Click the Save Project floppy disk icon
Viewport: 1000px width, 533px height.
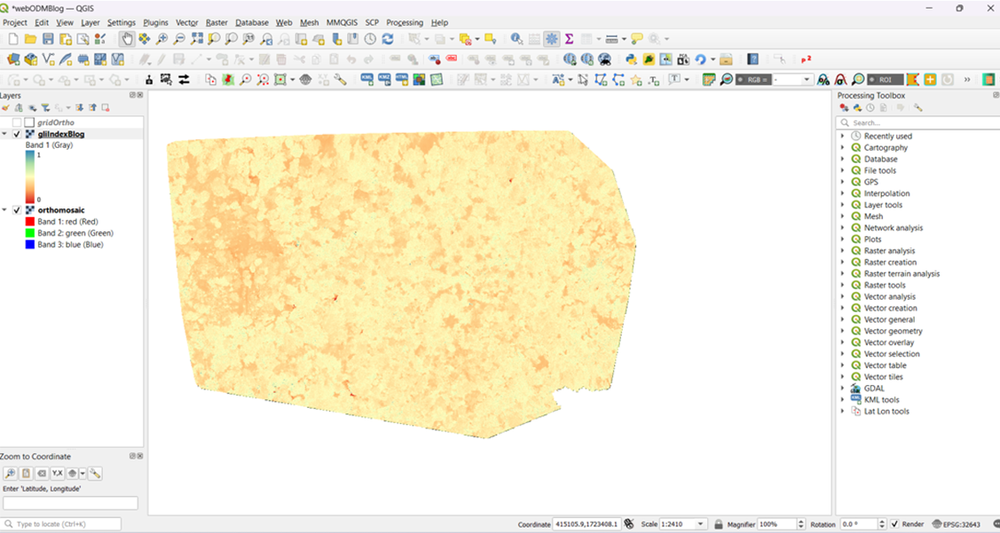[48, 39]
